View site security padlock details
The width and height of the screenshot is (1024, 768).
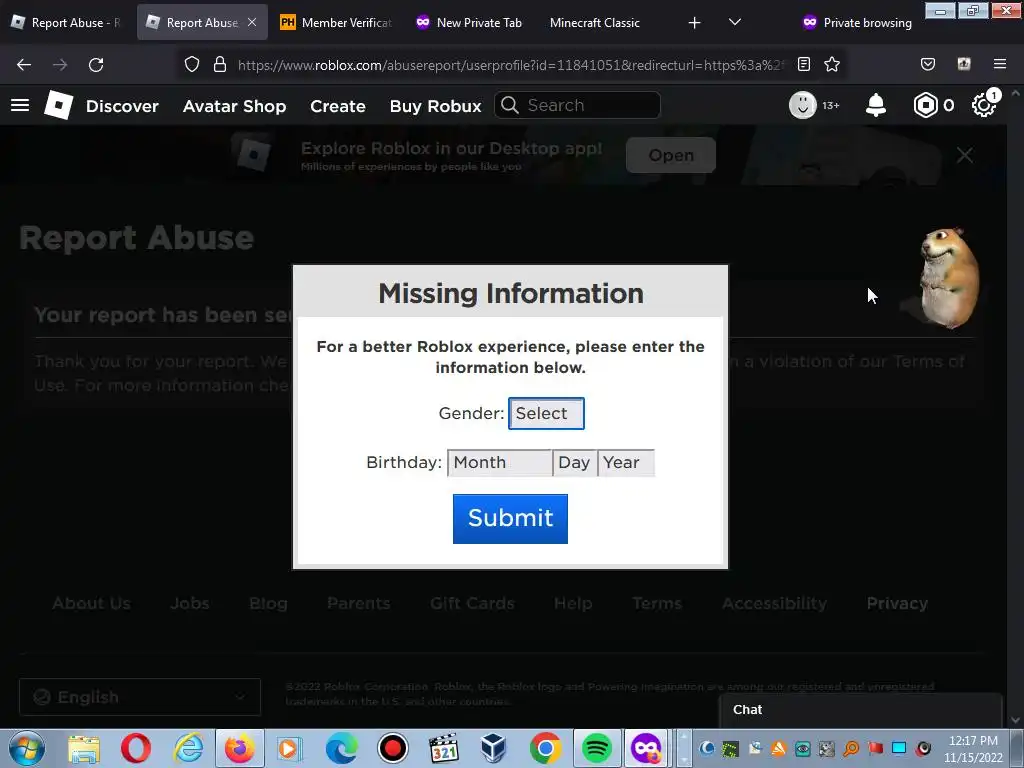pos(220,65)
